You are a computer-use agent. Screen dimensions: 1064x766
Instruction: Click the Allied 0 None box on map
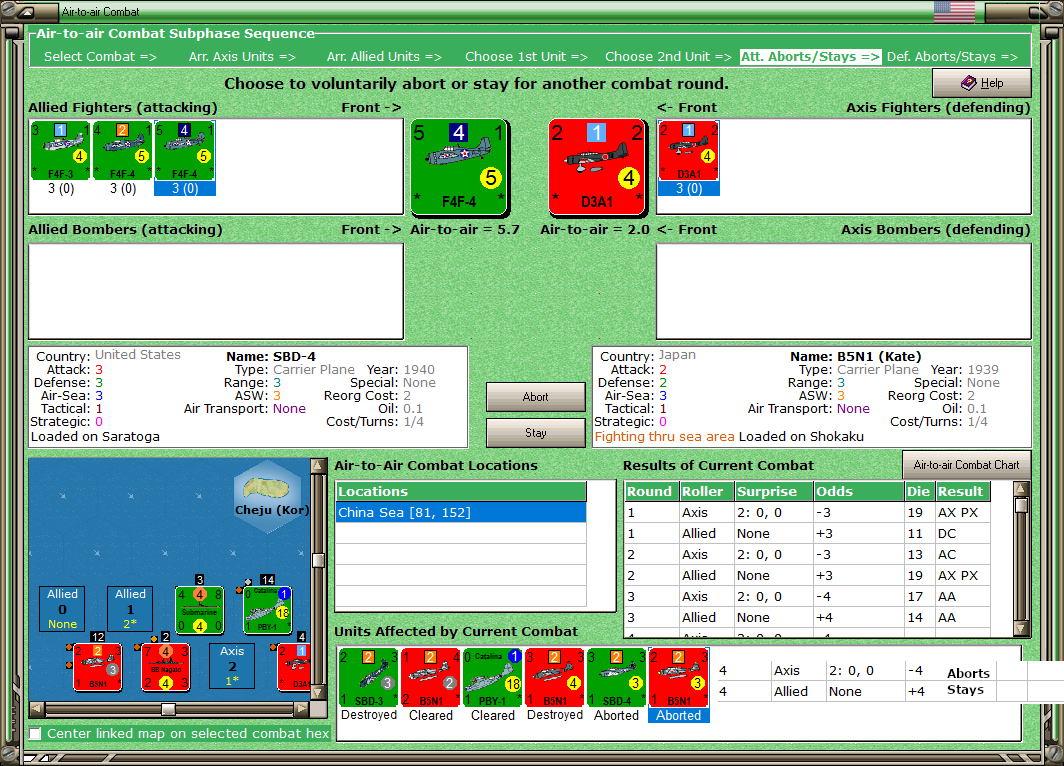[62, 609]
